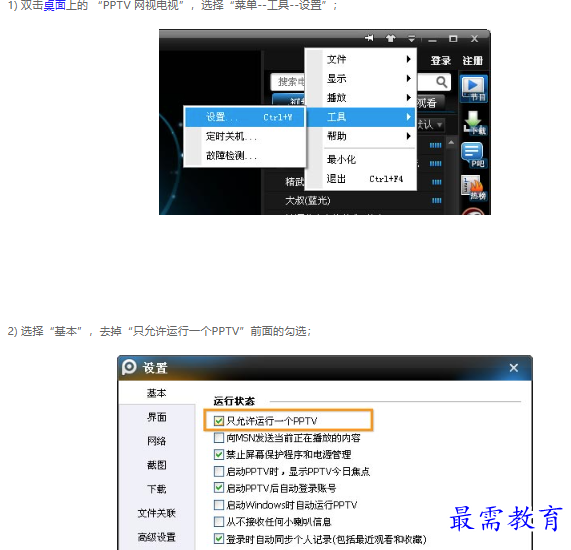Check 从不接收任何小喇叭信息
This screenshot has height=550, width=571.
(x=218, y=522)
